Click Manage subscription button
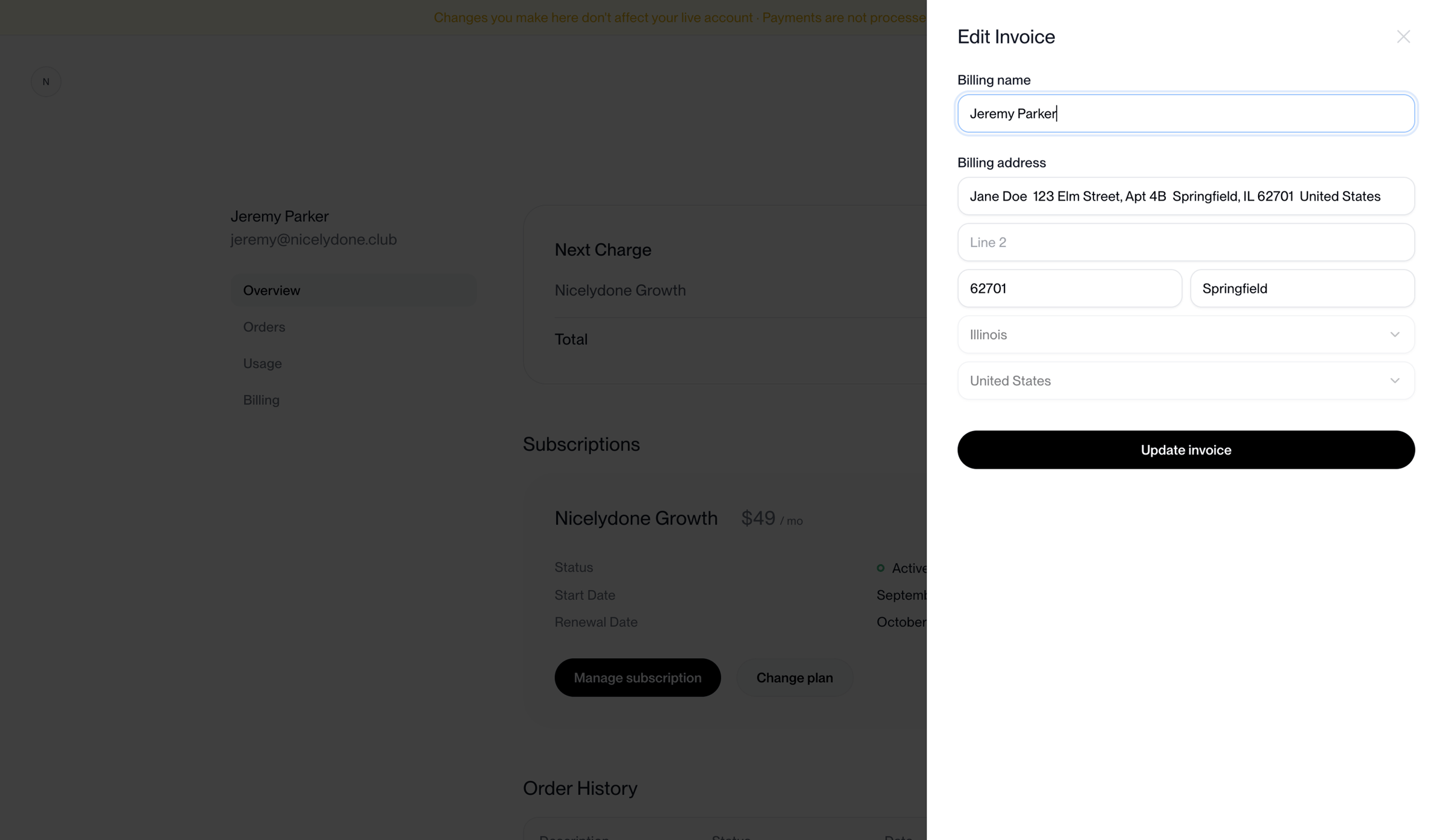Screen dimensions: 1446x840 (637, 677)
